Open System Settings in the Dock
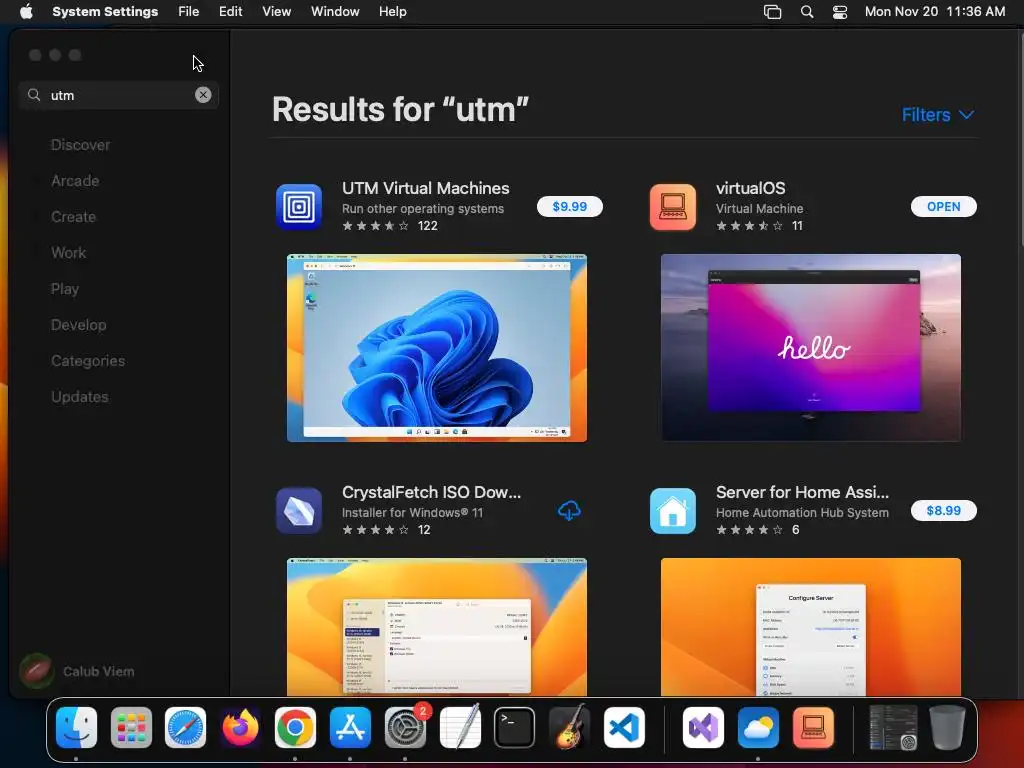 pyautogui.click(x=405, y=728)
